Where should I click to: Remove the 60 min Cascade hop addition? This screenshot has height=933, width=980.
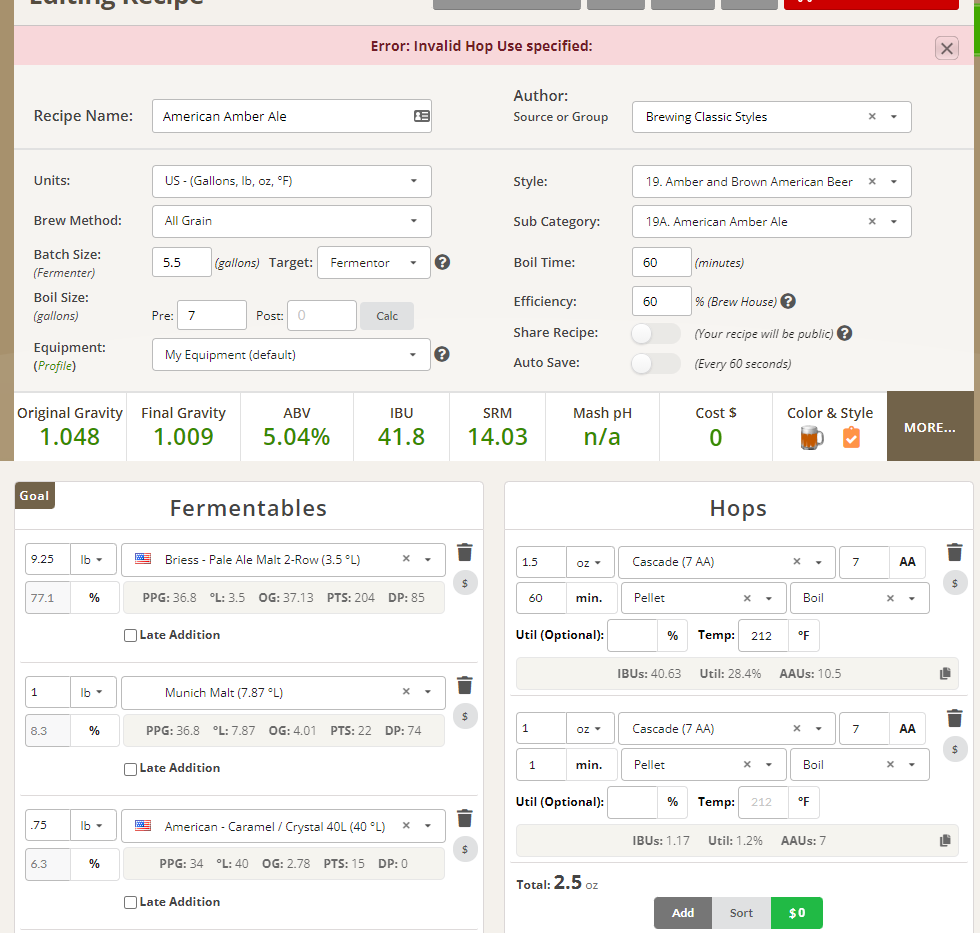point(954,553)
